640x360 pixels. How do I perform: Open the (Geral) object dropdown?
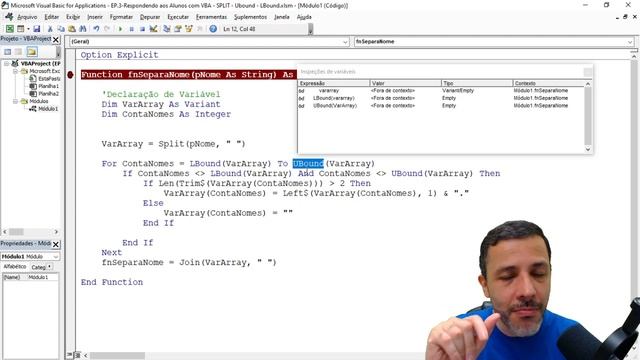pyautogui.click(x=345, y=42)
